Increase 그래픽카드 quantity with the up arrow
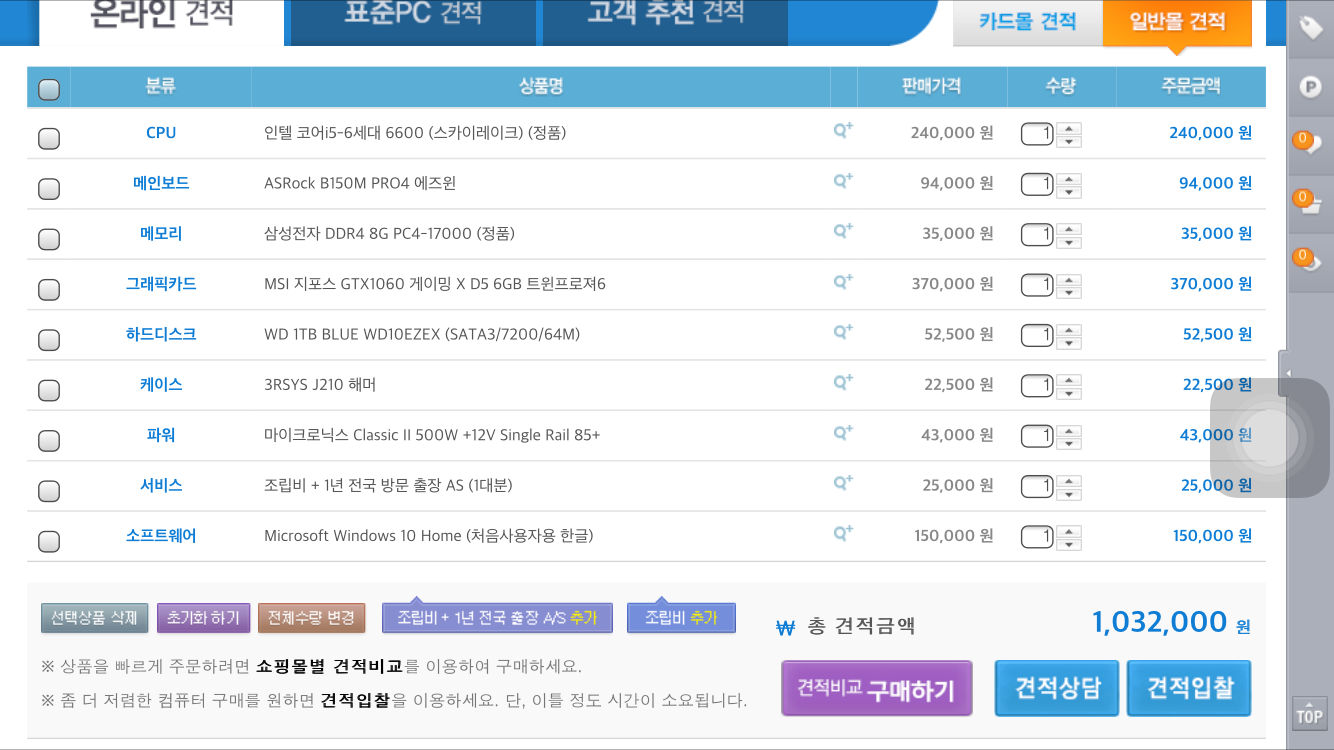 click(1070, 279)
